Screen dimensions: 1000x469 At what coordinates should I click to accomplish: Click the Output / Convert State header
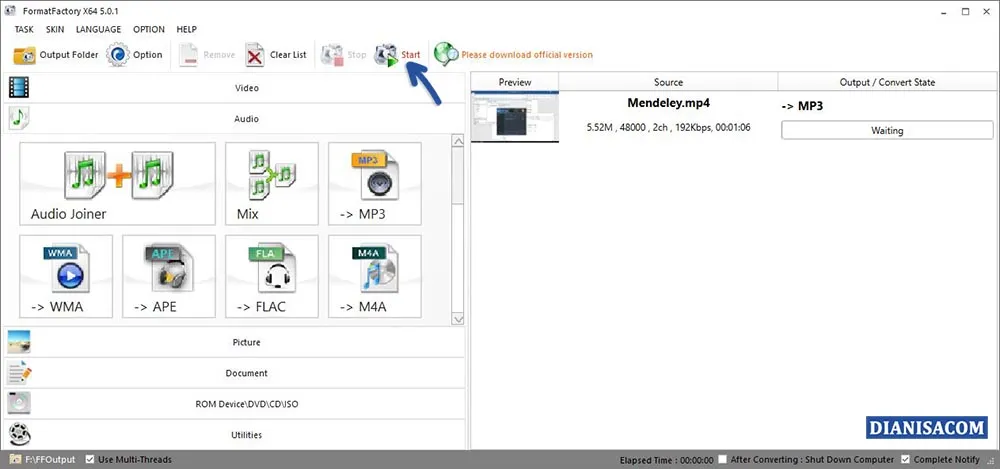pyautogui.click(x=887, y=82)
